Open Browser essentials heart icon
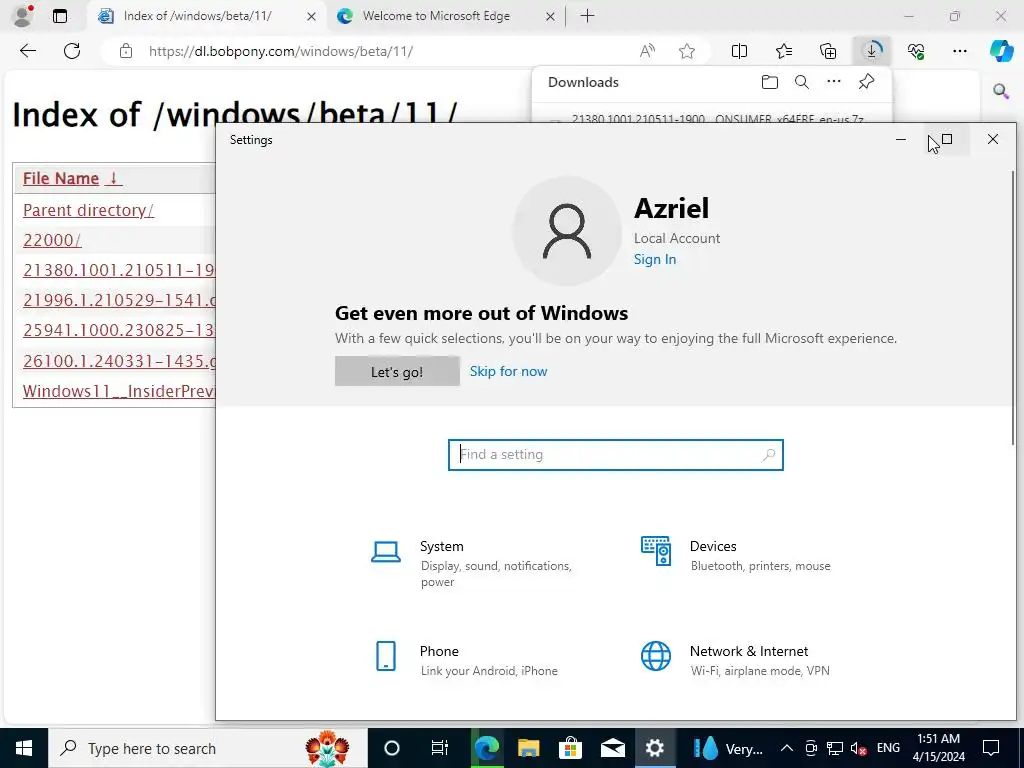1024x768 pixels. (x=916, y=51)
